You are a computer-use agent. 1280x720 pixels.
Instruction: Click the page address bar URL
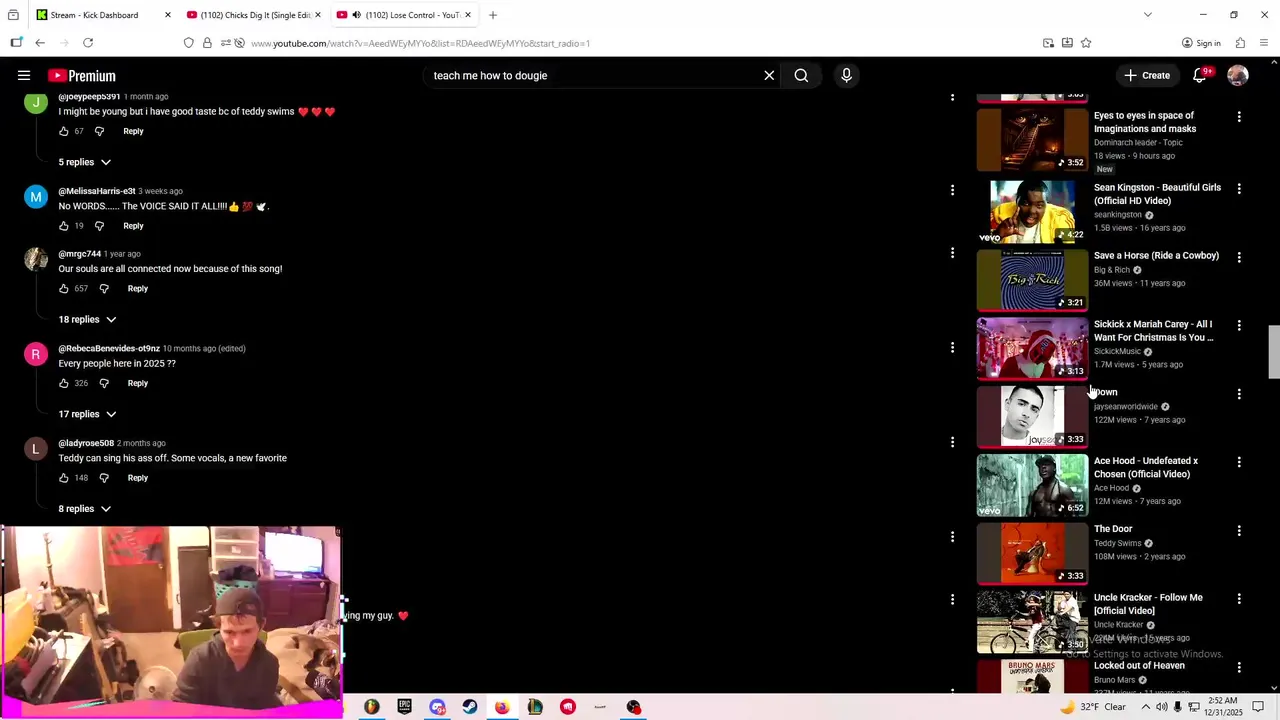click(x=420, y=43)
